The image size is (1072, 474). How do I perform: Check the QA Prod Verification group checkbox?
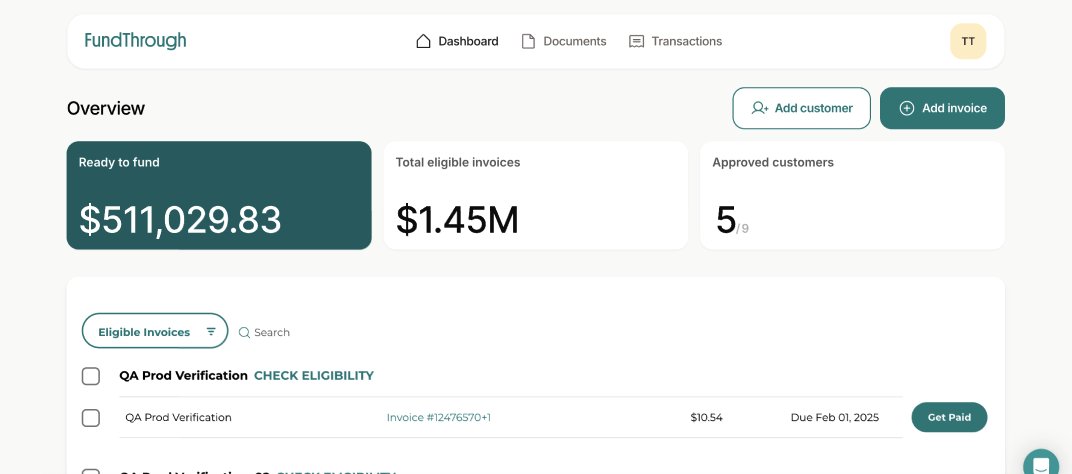click(91, 376)
